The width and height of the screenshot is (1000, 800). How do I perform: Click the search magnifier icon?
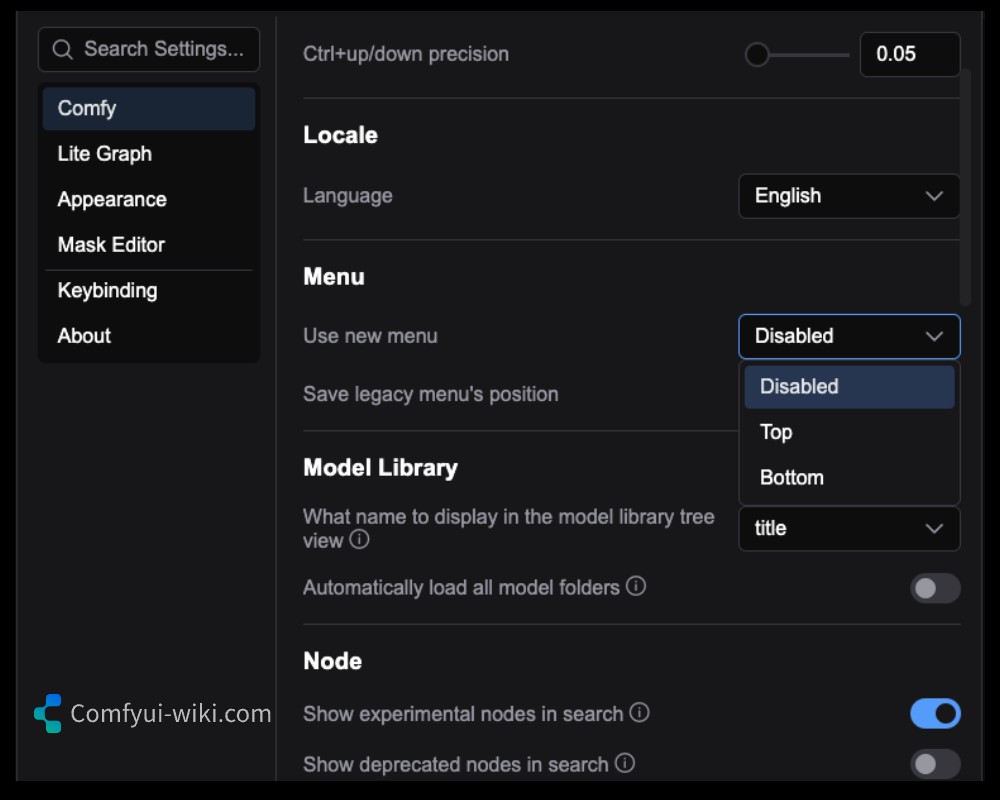62,49
